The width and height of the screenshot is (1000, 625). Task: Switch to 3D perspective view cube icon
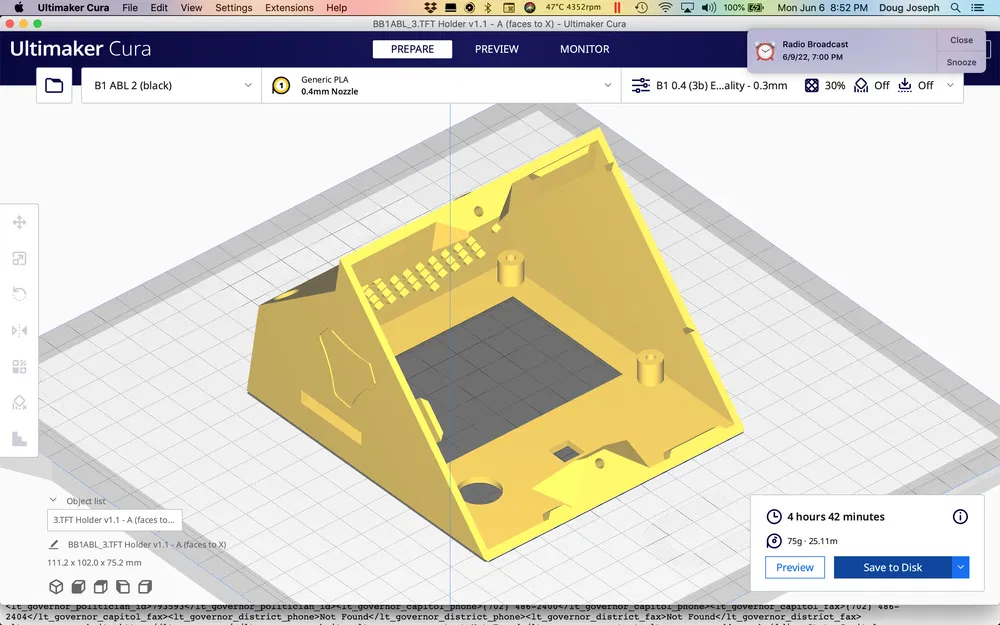click(56, 586)
